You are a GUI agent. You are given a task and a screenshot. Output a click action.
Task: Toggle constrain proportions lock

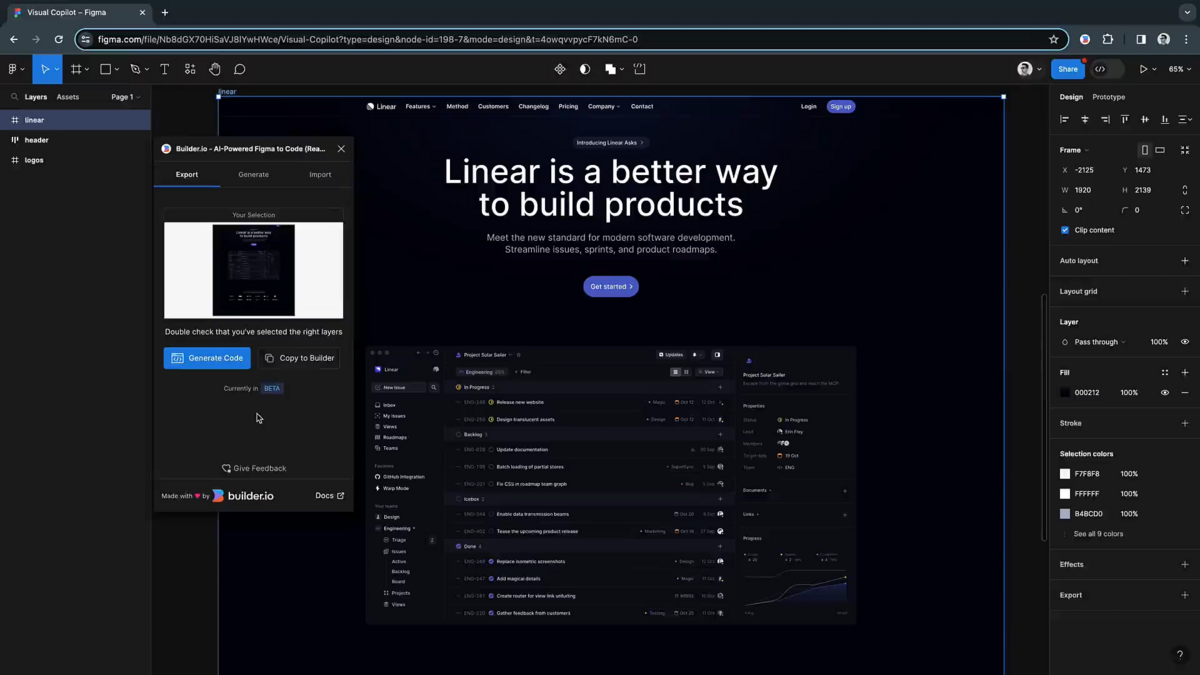[x=1185, y=190]
